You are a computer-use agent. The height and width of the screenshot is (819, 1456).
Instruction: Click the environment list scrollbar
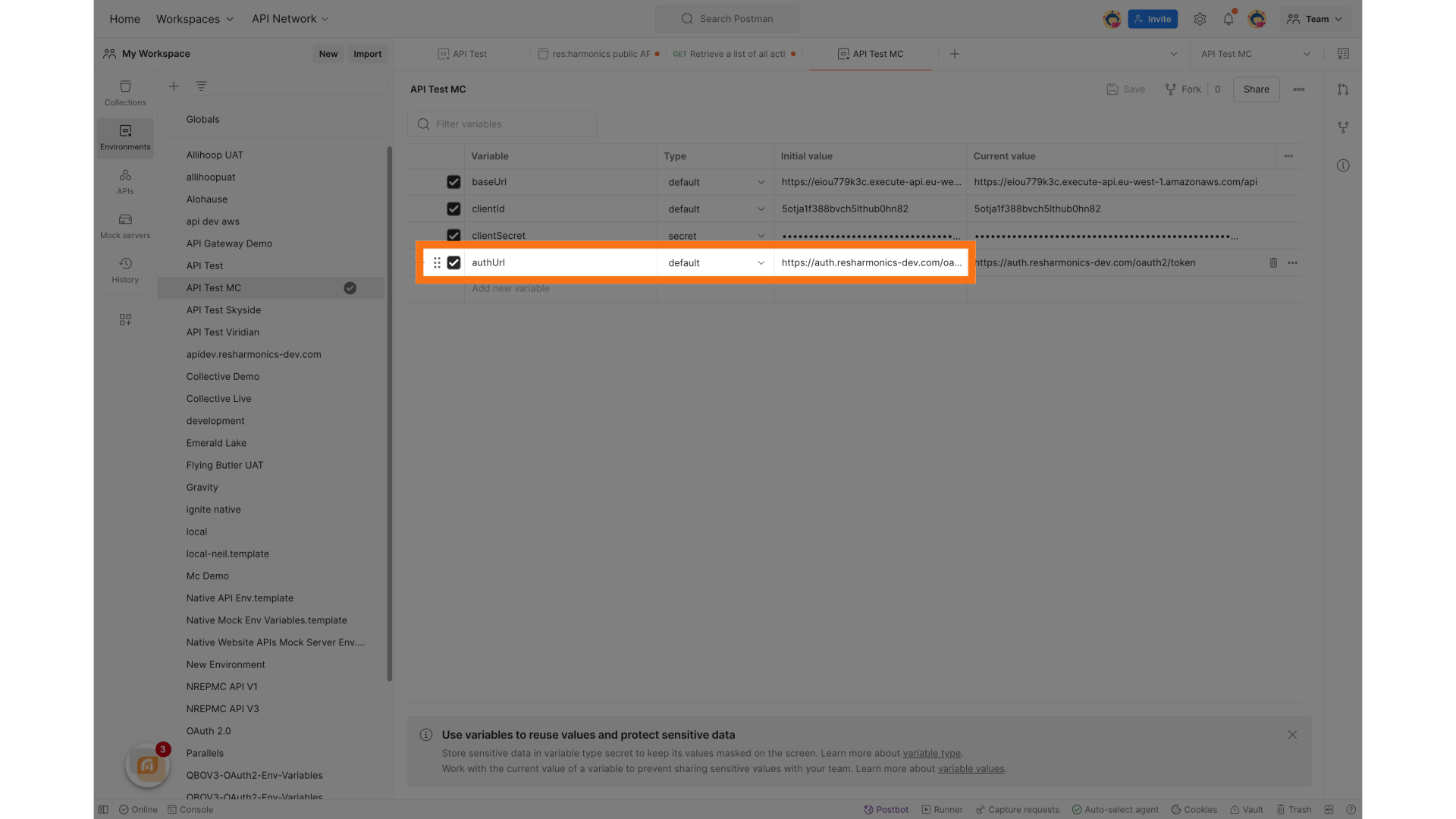390,413
